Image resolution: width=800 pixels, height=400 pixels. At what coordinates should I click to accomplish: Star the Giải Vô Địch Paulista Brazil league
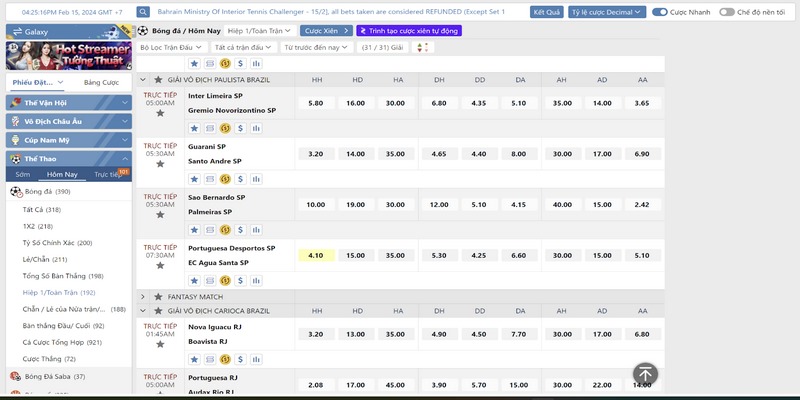(x=158, y=80)
